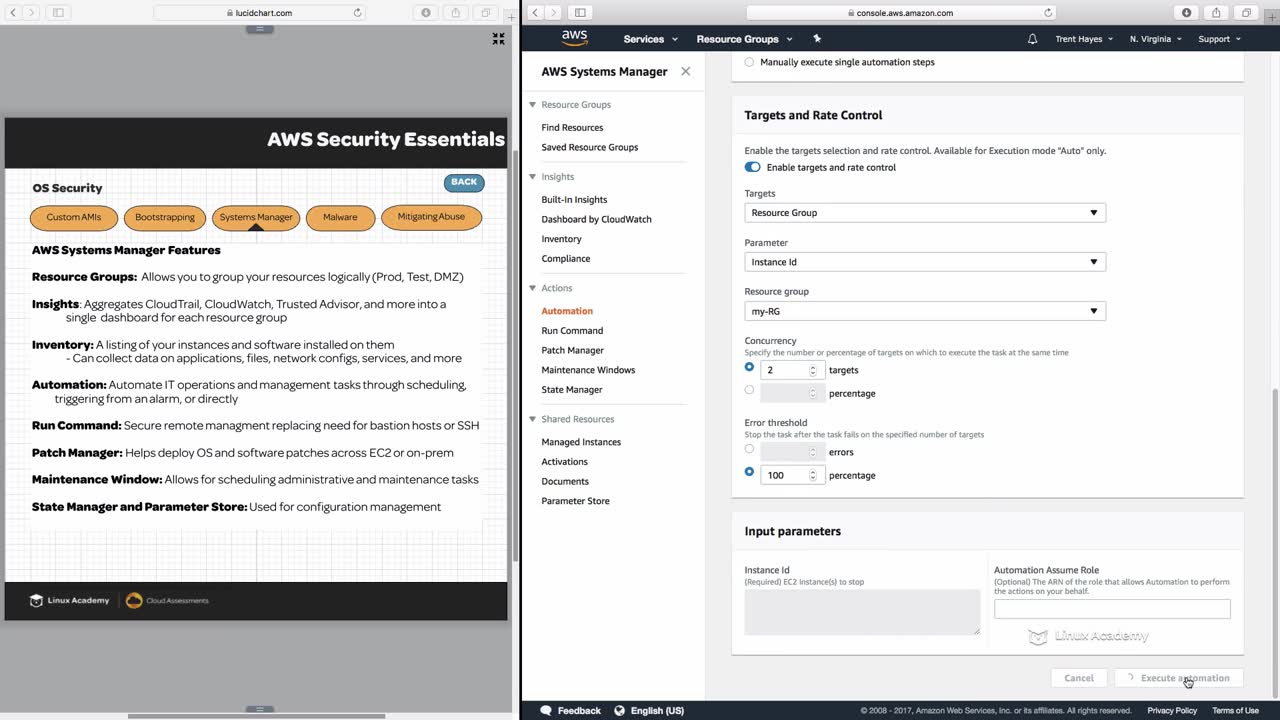The height and width of the screenshot is (720, 1280).
Task: Collapse the Shared Resources sidebar section
Action: pos(533,419)
